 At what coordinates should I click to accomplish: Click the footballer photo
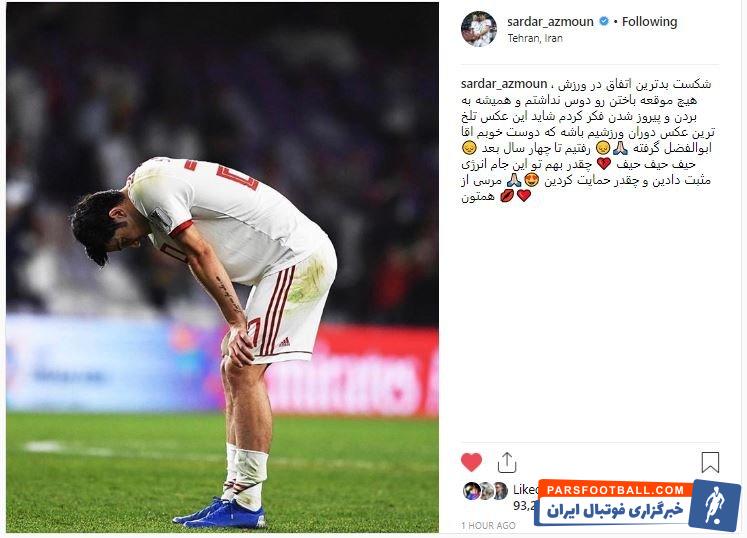222,267
